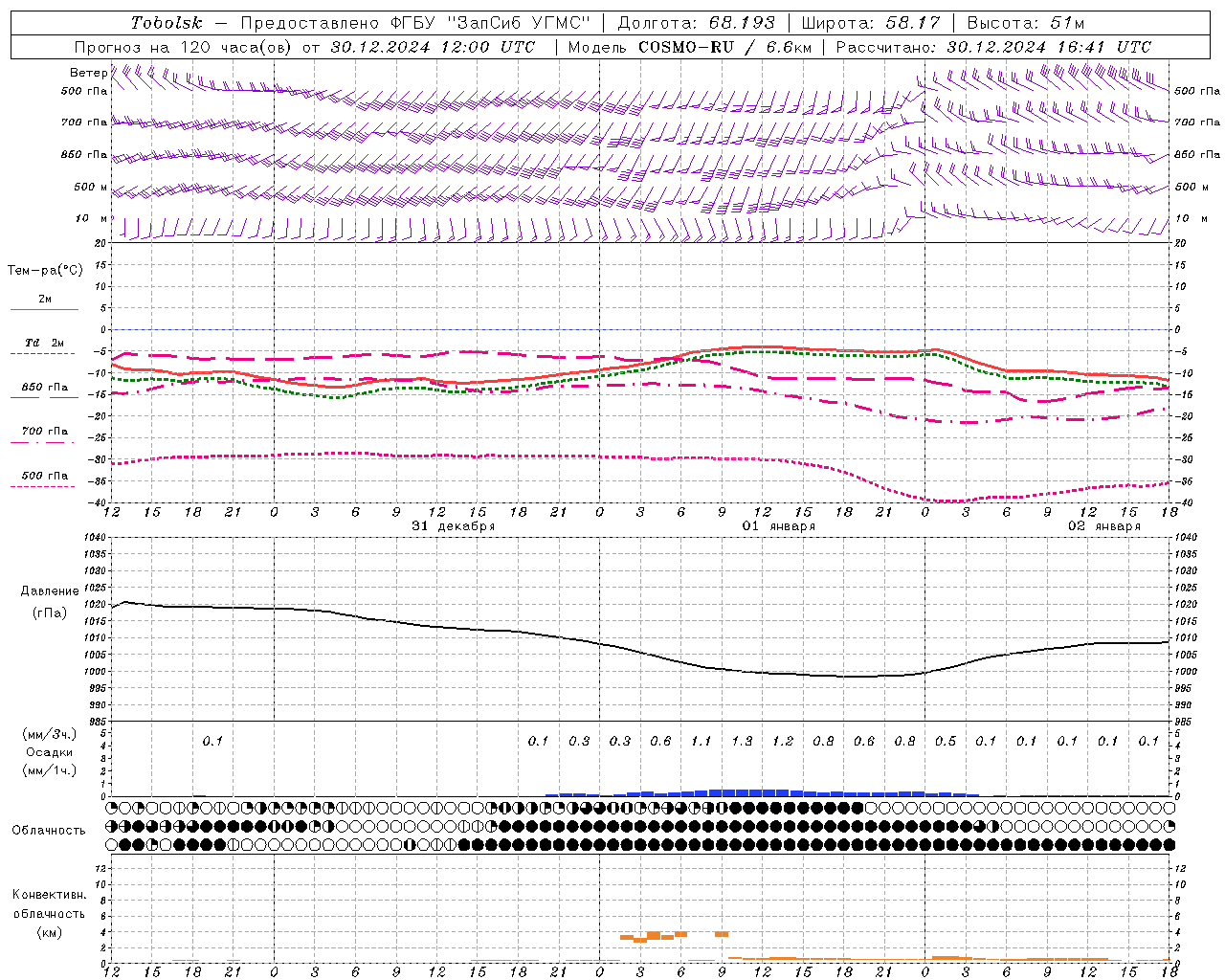The height and width of the screenshot is (980, 1225).
Task: Click the 01 января date label
Action: click(x=779, y=526)
